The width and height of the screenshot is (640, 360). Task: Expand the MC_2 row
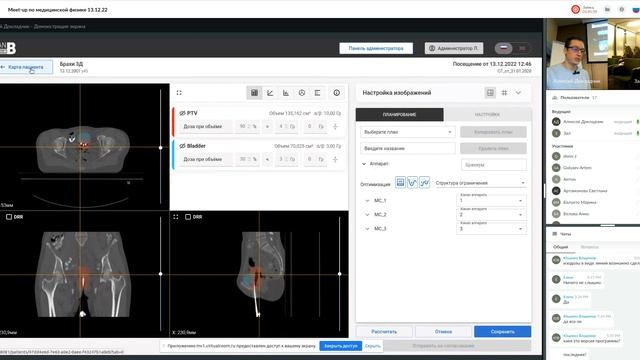[367, 214]
